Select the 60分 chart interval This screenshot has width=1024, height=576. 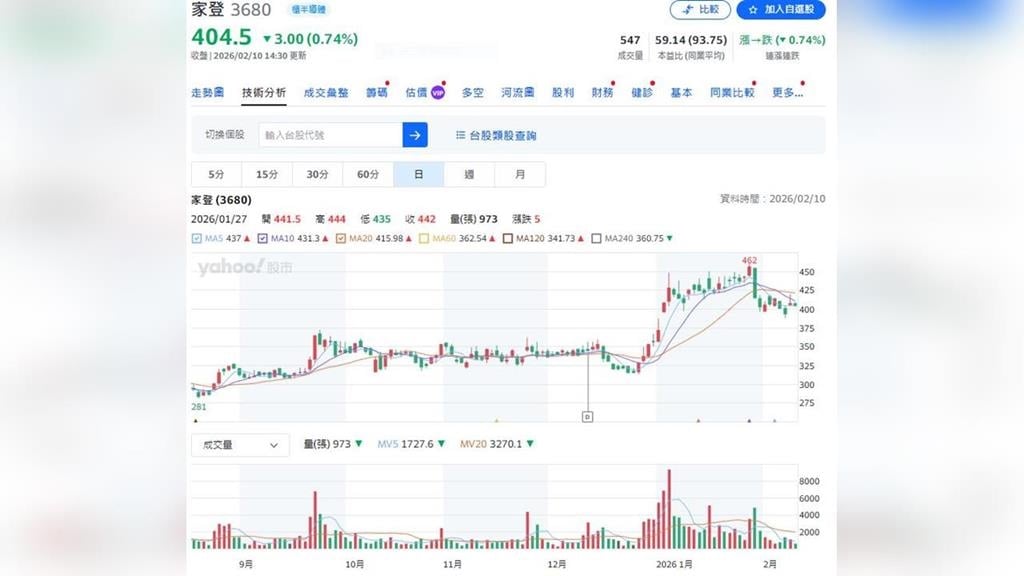point(368,174)
